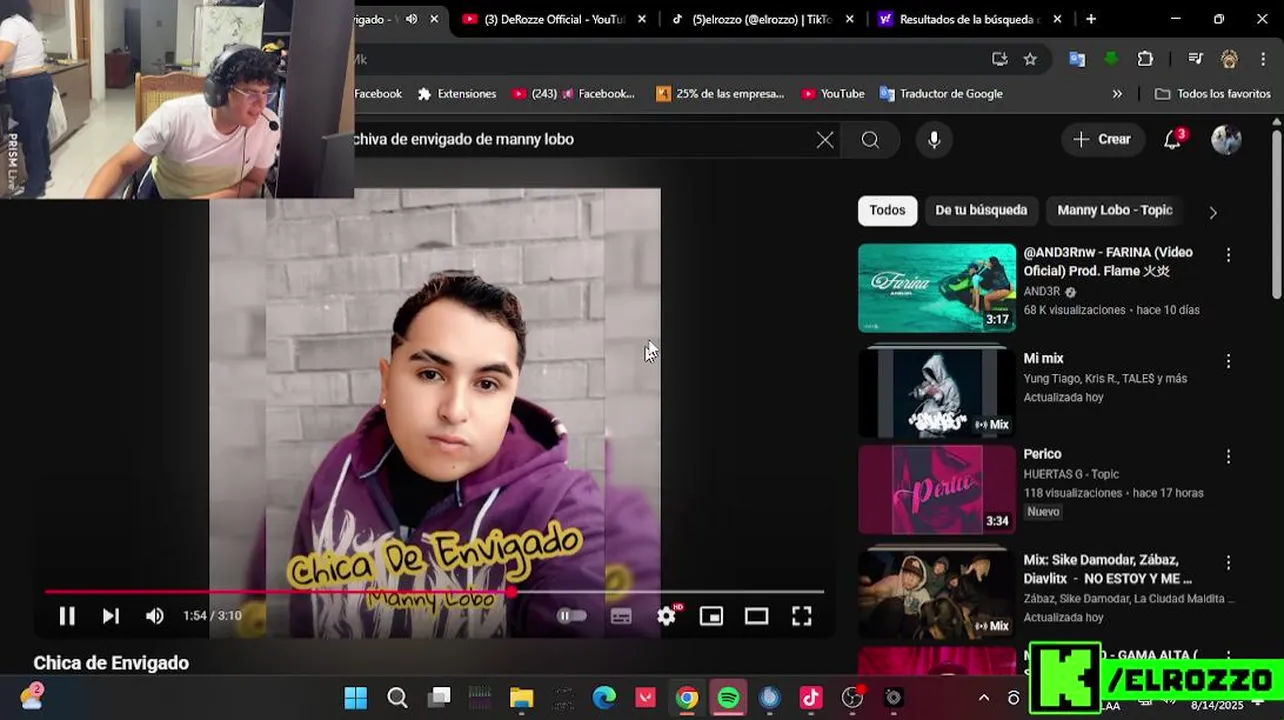Open the green download extension icon

[1111, 59]
